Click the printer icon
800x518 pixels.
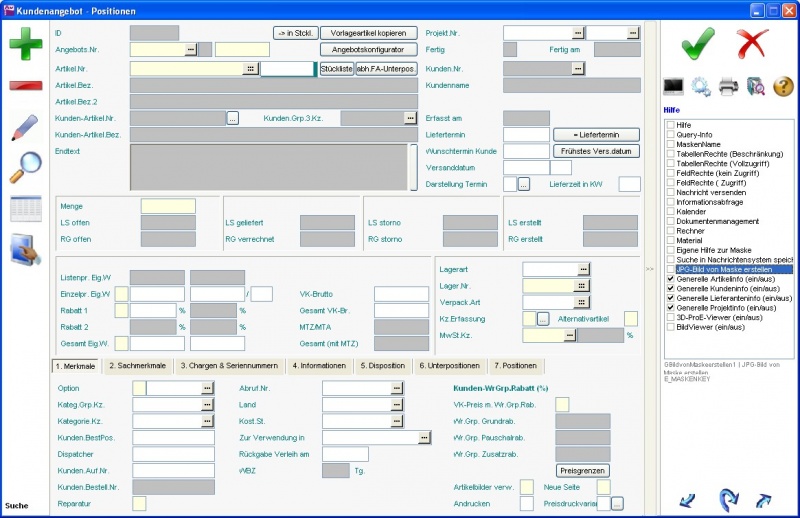point(728,86)
